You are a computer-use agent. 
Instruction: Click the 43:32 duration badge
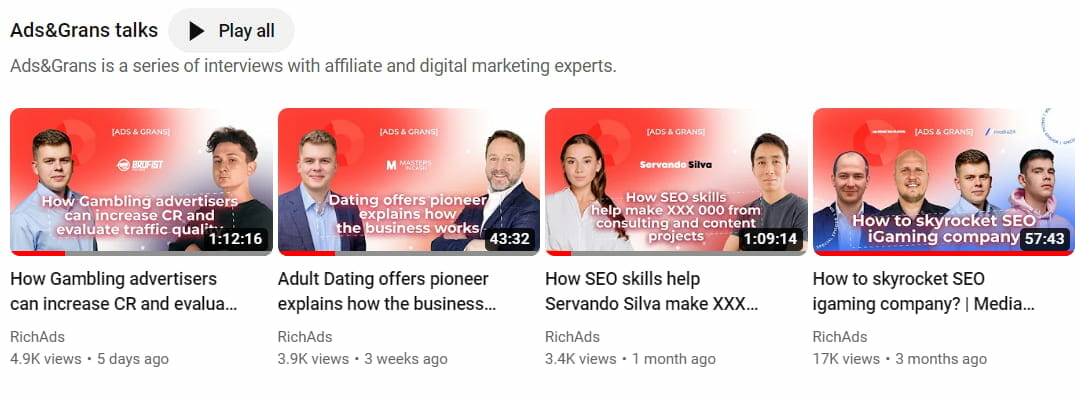click(510, 239)
